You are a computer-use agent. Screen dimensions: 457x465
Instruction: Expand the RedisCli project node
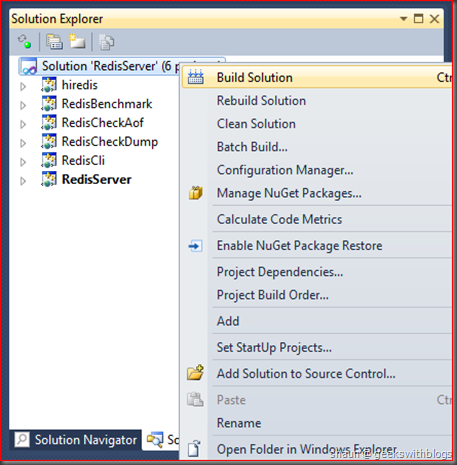tap(23, 162)
